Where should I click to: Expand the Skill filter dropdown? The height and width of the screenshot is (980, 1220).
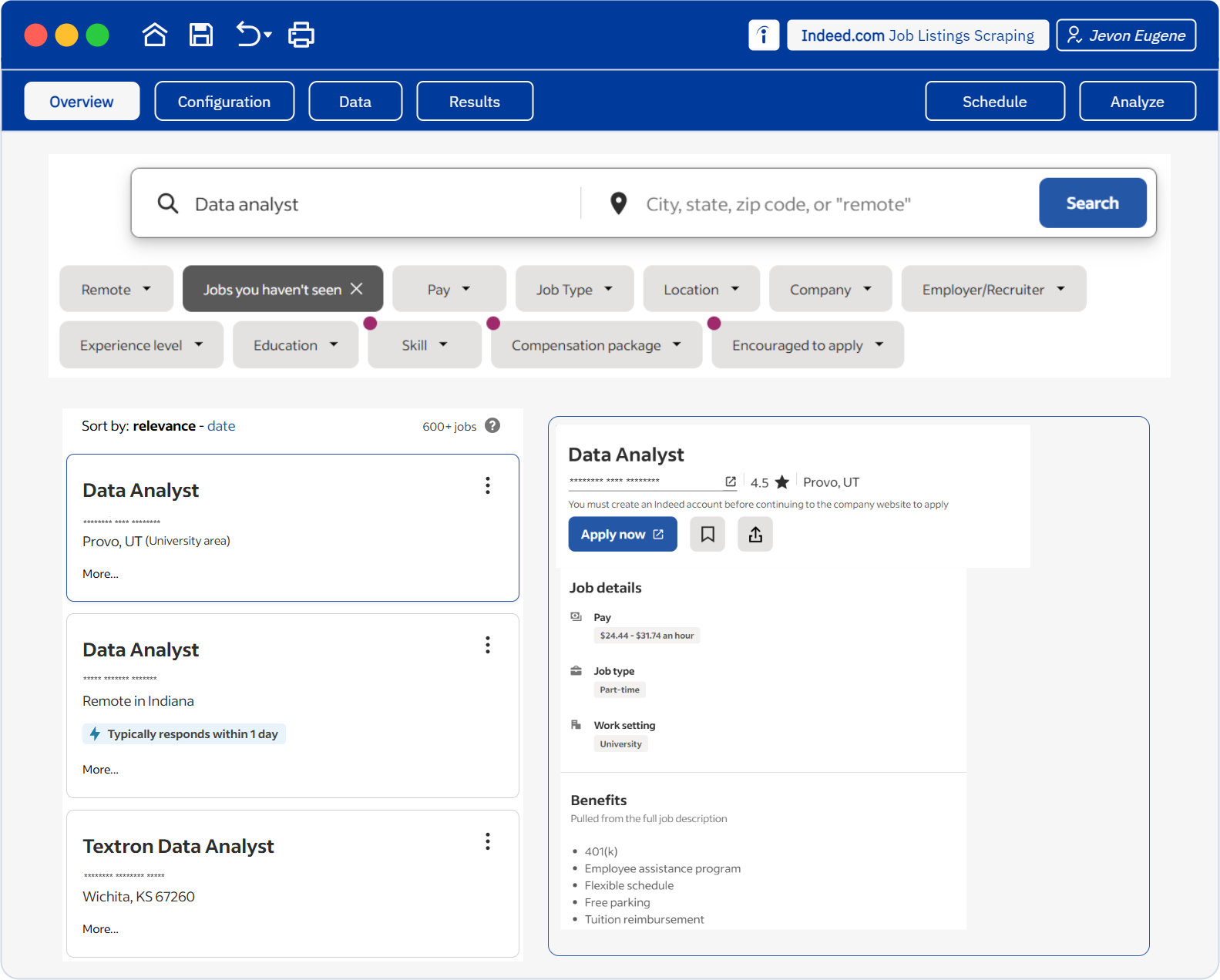[x=425, y=344]
